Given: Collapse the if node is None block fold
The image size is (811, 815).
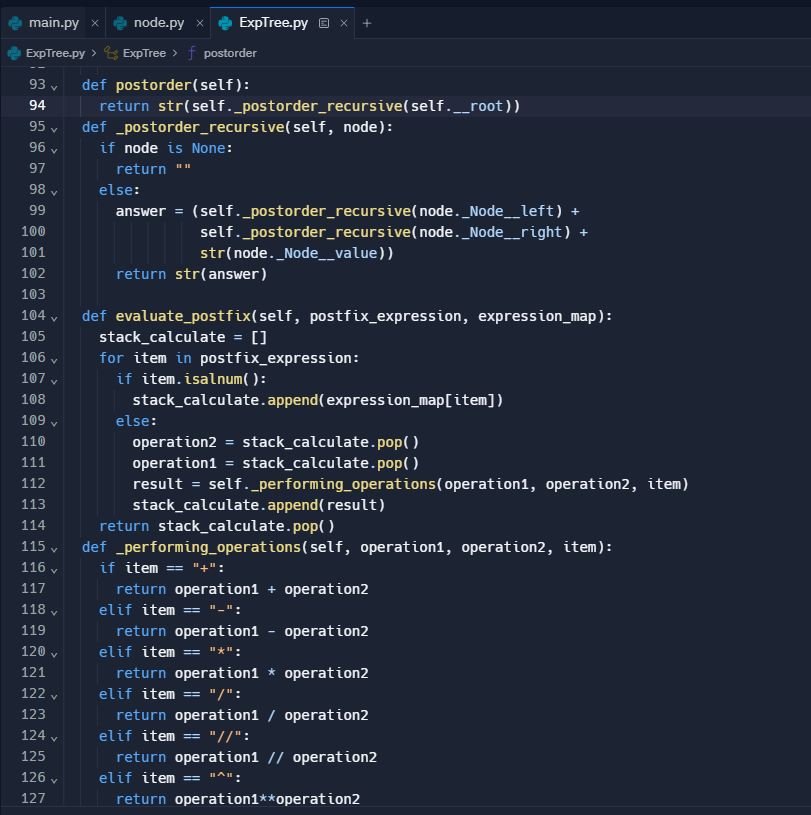Looking at the screenshot, I should click(x=52, y=147).
